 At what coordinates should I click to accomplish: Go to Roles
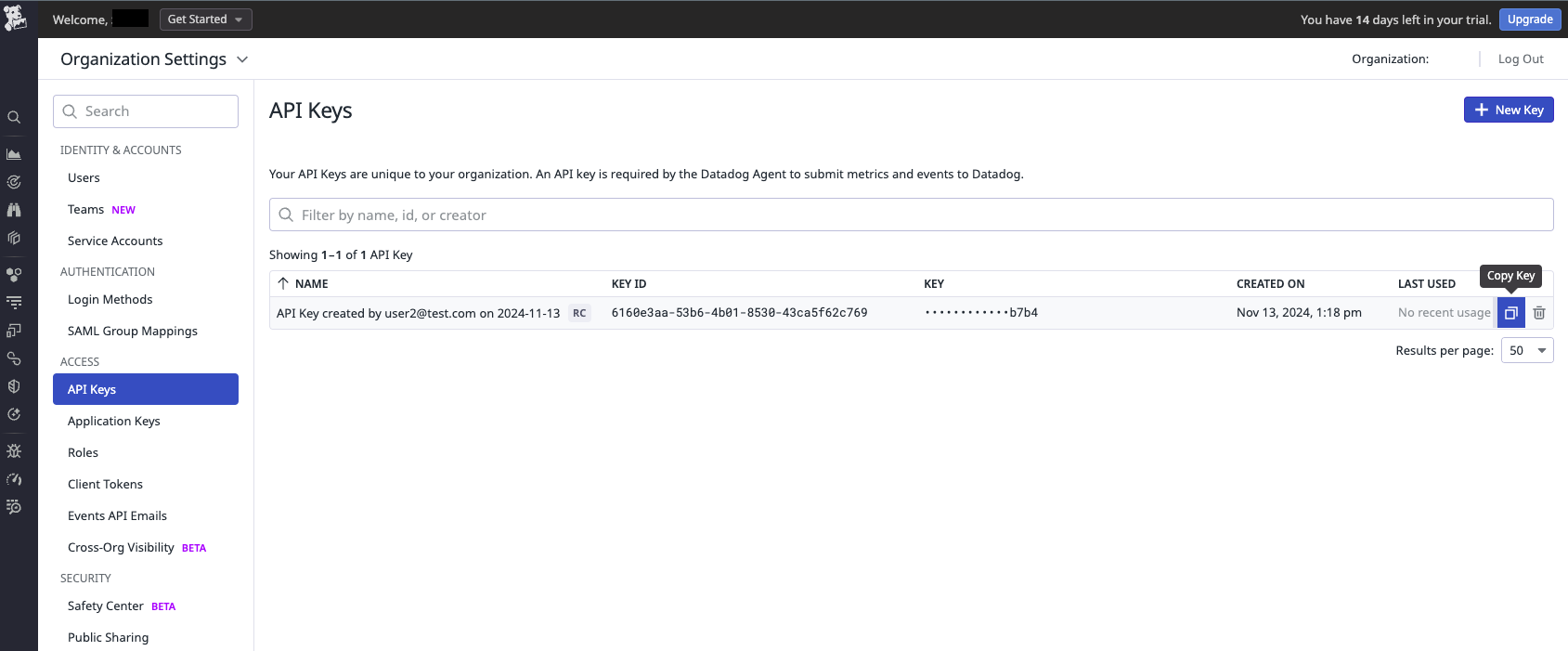pos(83,453)
